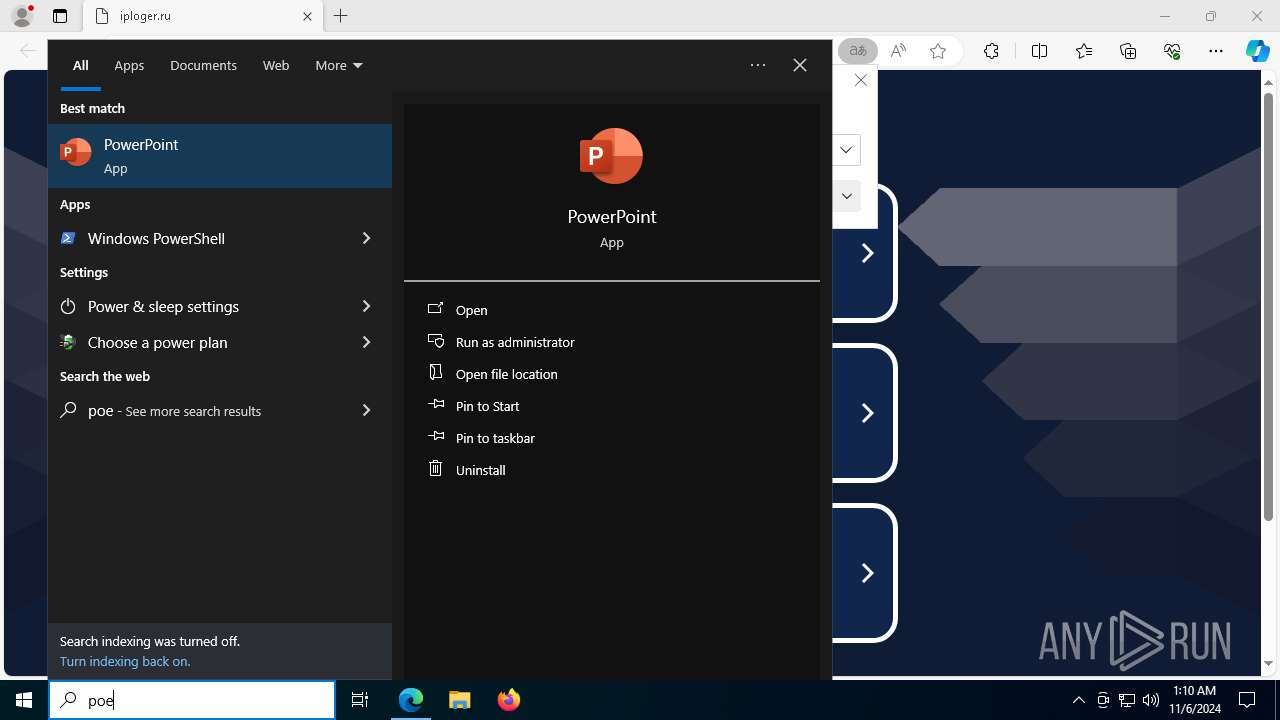Viewport: 1280px width, 720px height.
Task: Open PowerPoint best match result
Action: tap(220, 156)
